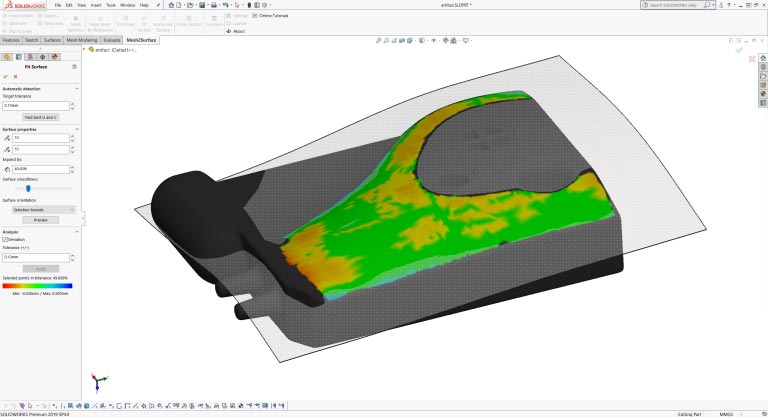Click the Target tolerance input field
The height and width of the screenshot is (417, 768).
pyautogui.click(x=36, y=105)
